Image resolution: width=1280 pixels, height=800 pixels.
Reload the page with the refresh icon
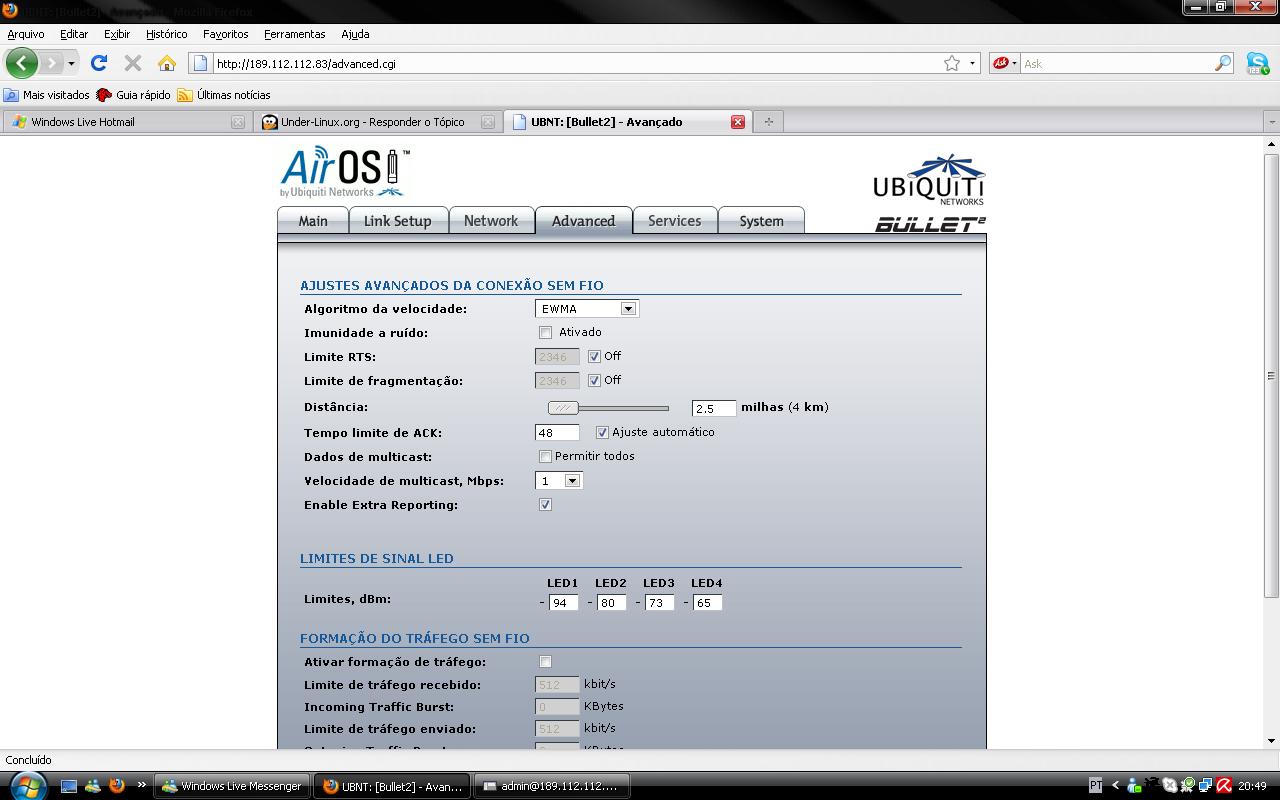coord(99,63)
